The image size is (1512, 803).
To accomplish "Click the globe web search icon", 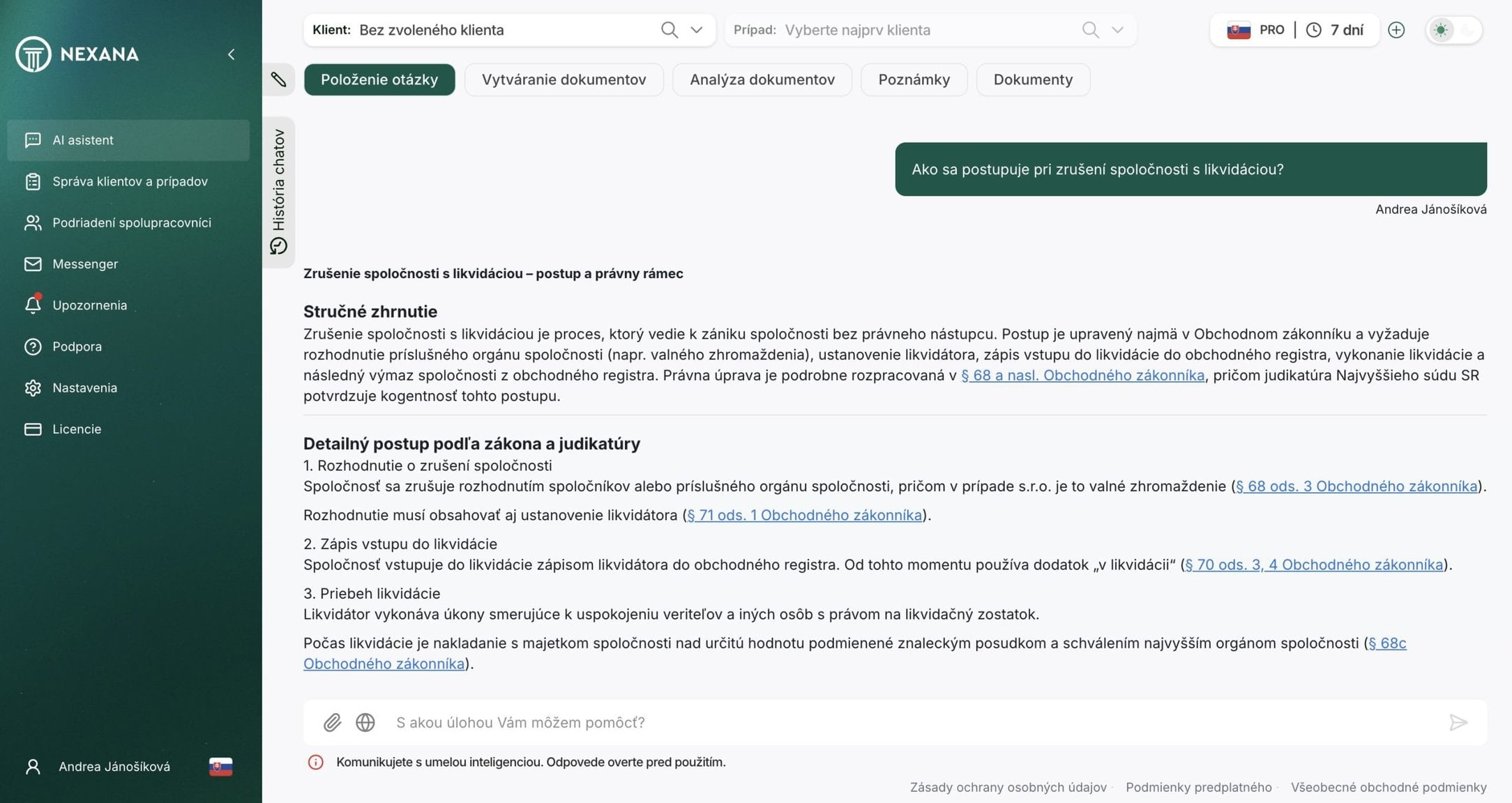I will [365, 722].
